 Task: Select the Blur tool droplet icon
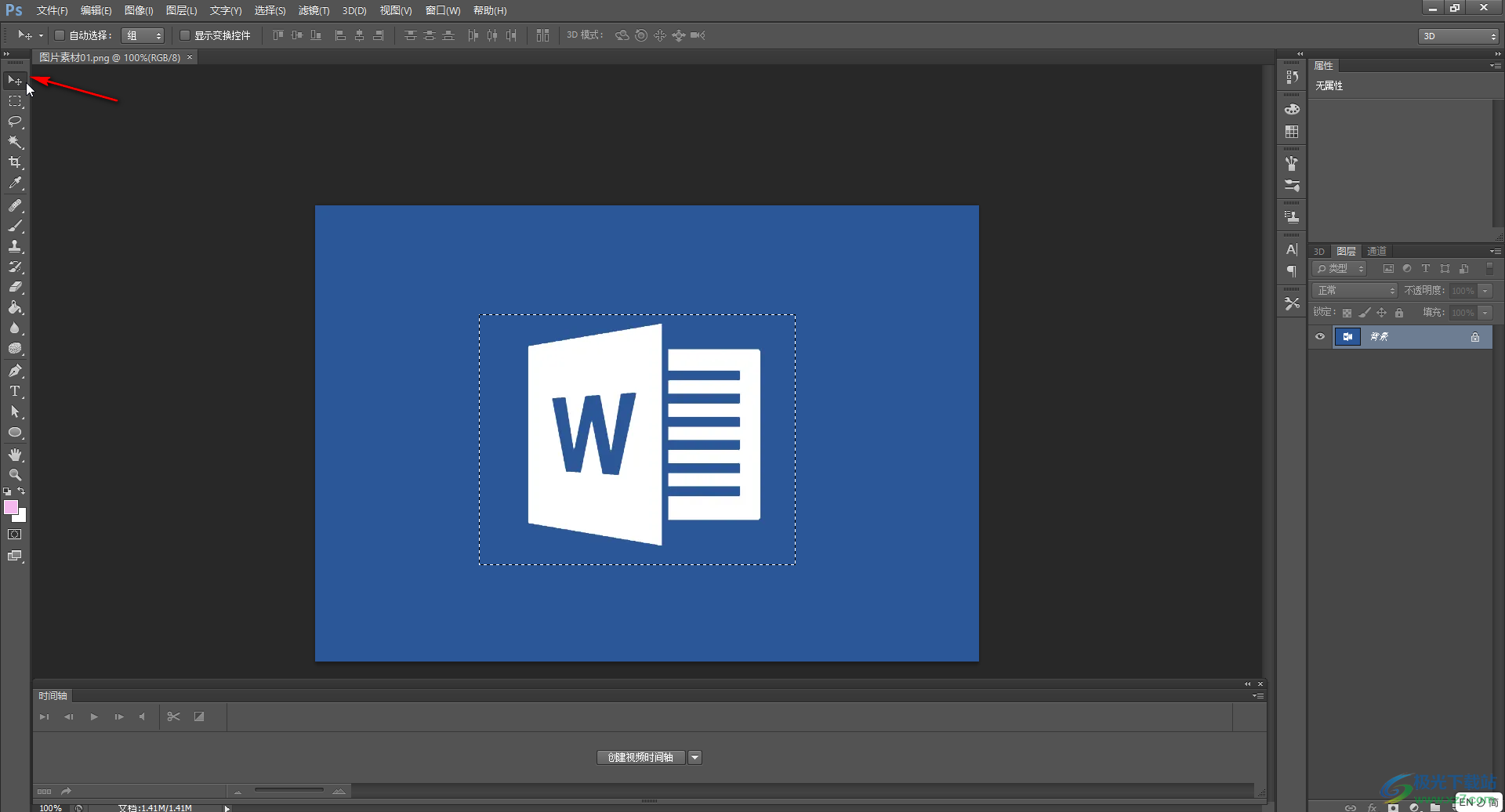click(15, 328)
